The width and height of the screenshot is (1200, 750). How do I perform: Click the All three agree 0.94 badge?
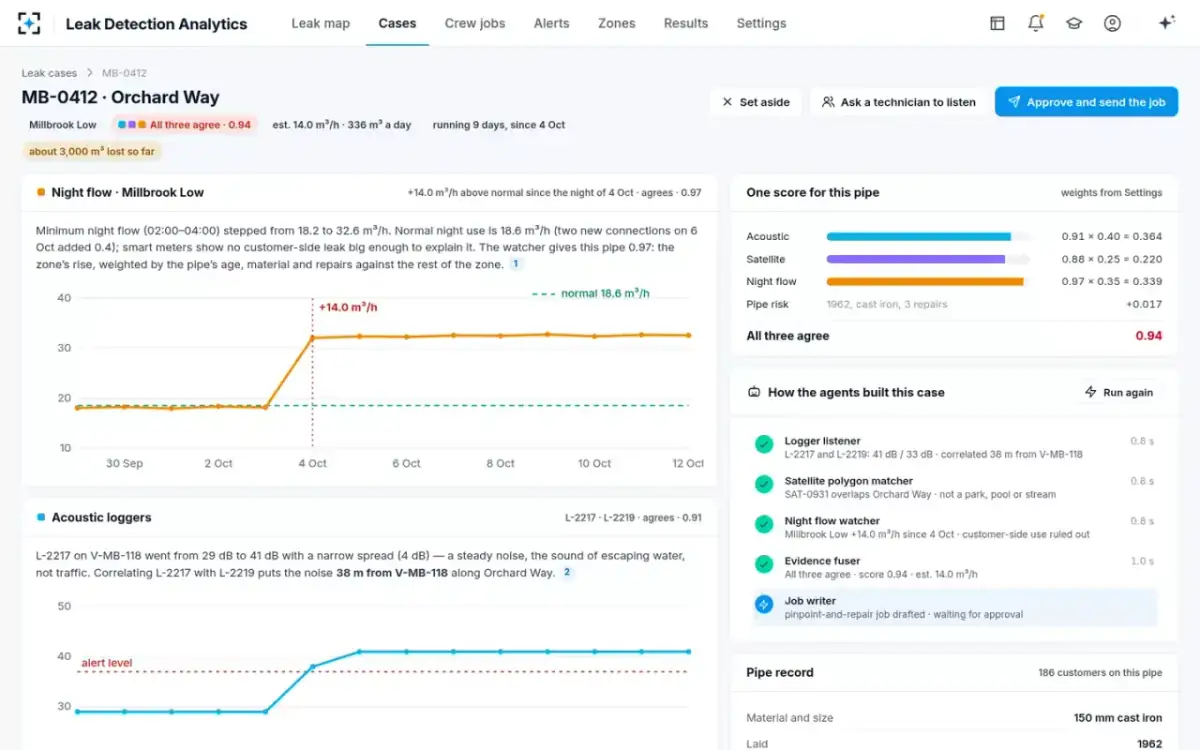click(184, 125)
